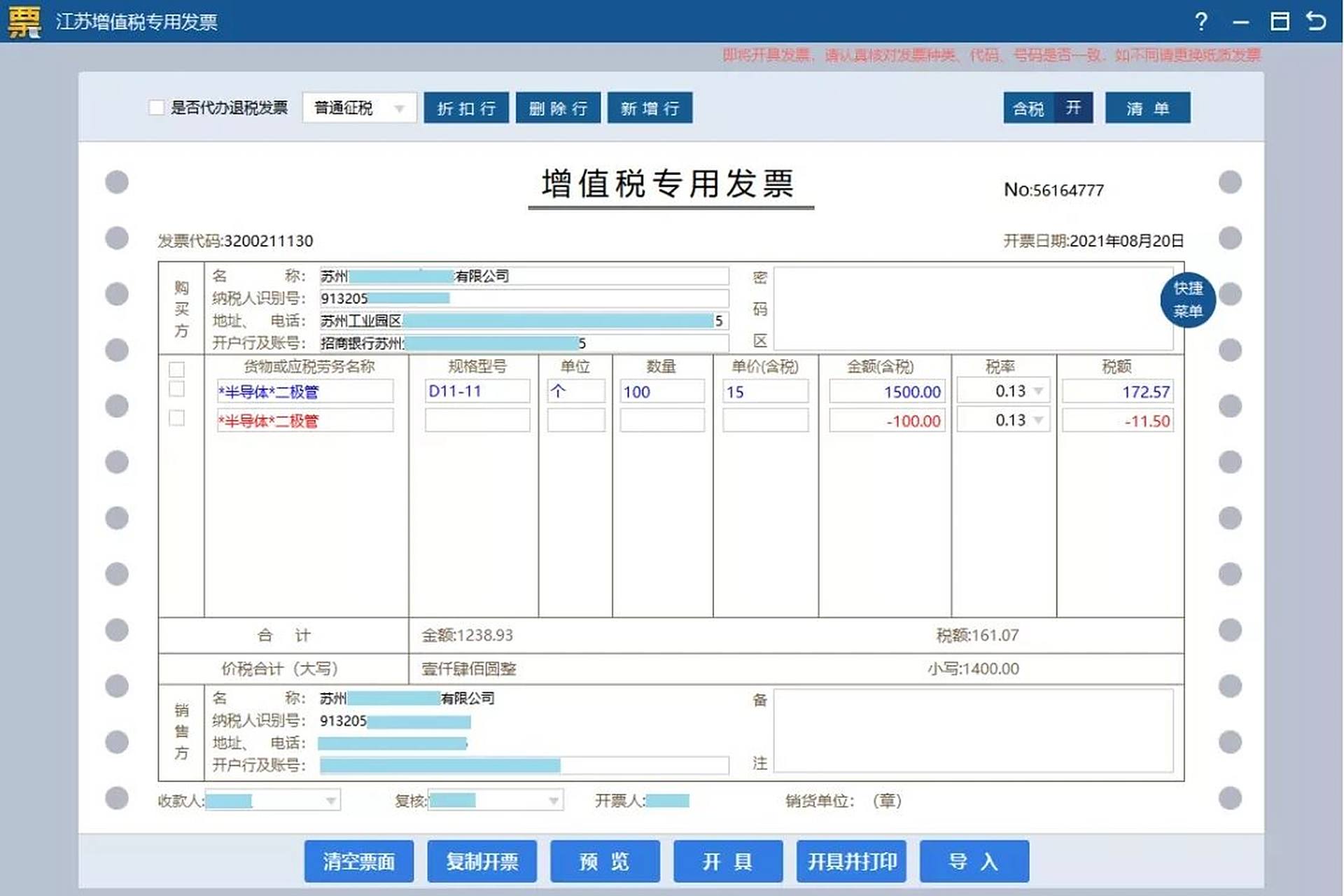The image size is (1344, 896).
Task: Click the 折扣行 discount row button
Action: [466, 107]
